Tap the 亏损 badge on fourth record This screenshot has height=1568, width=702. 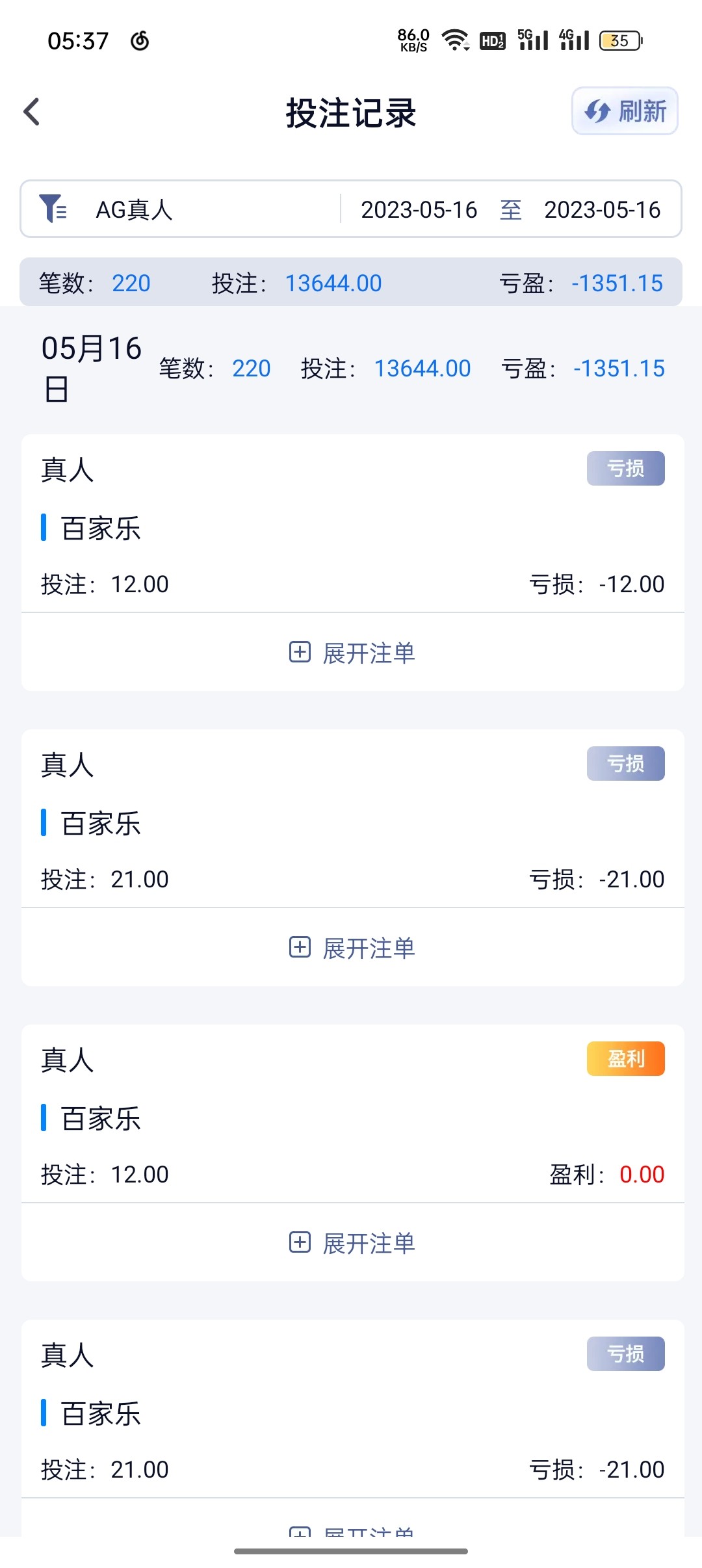625,1353
